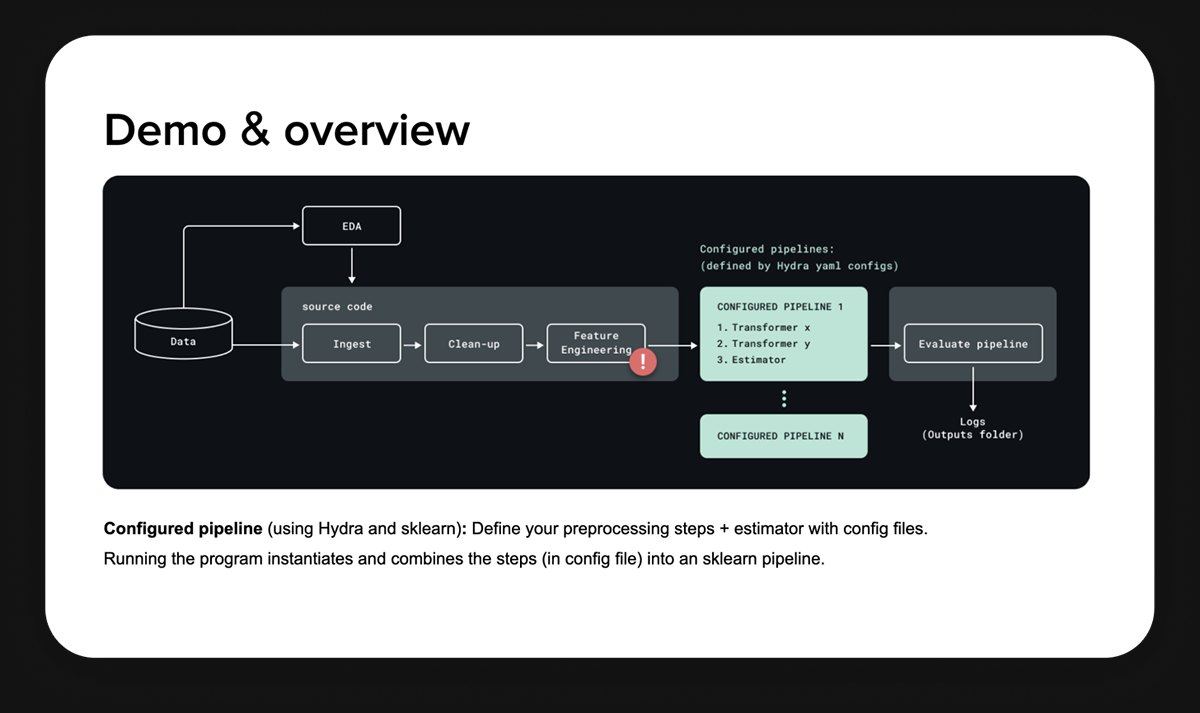Click the 'Demo & overview' slide title
This screenshot has width=1200, height=713.
[x=287, y=130]
